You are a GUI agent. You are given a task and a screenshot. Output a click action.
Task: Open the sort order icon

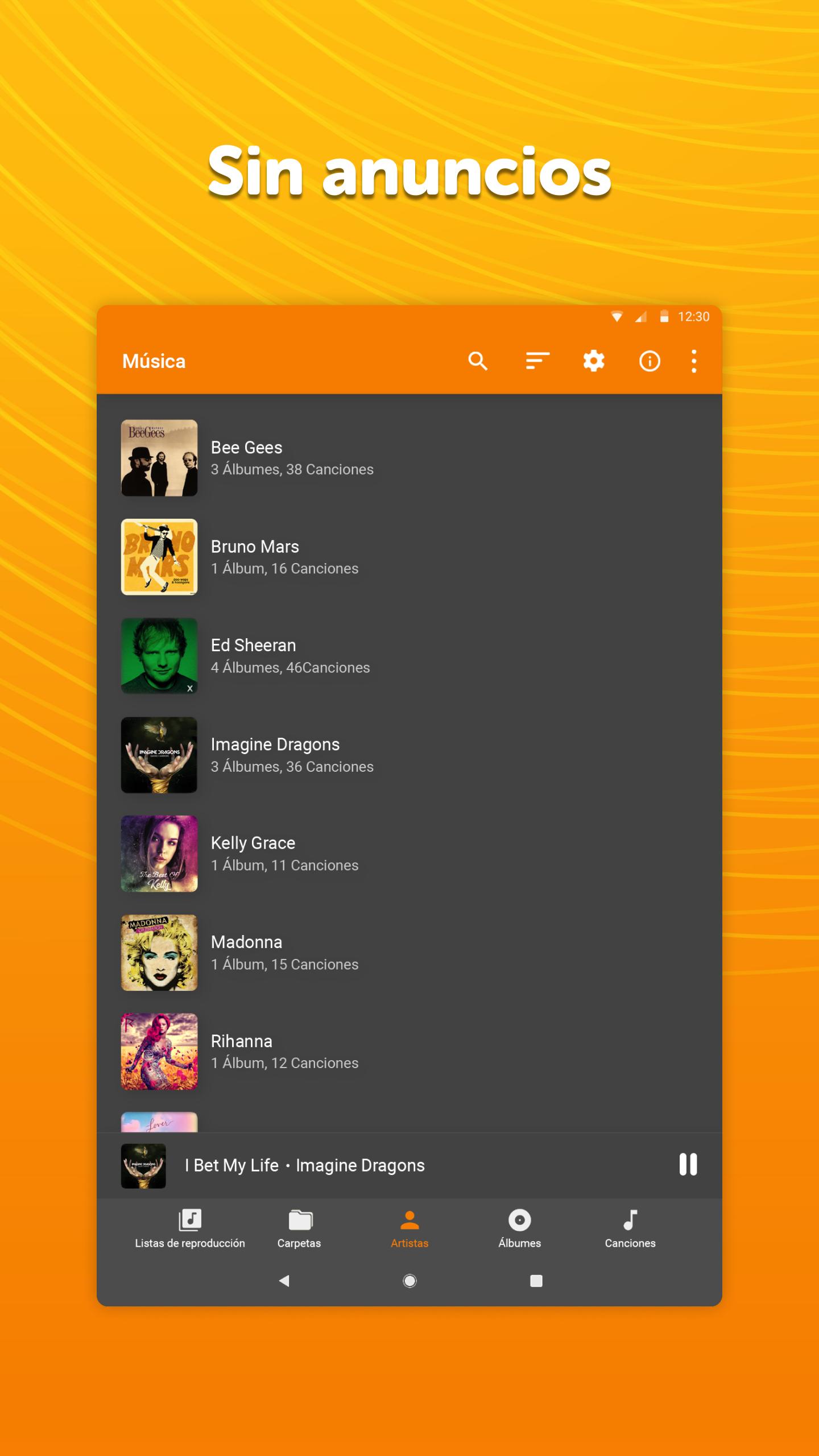537,361
